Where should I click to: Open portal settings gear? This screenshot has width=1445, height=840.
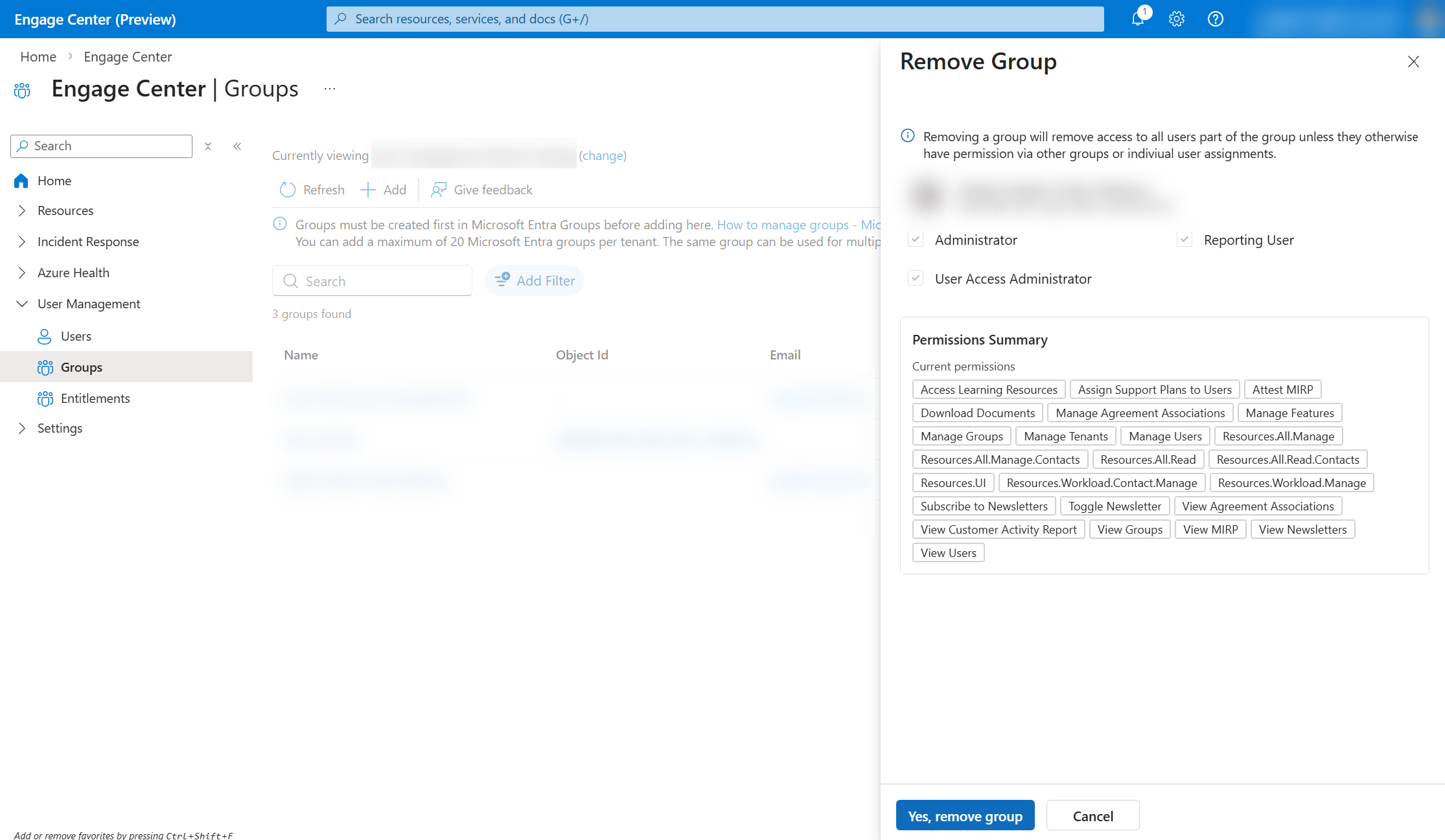point(1177,19)
